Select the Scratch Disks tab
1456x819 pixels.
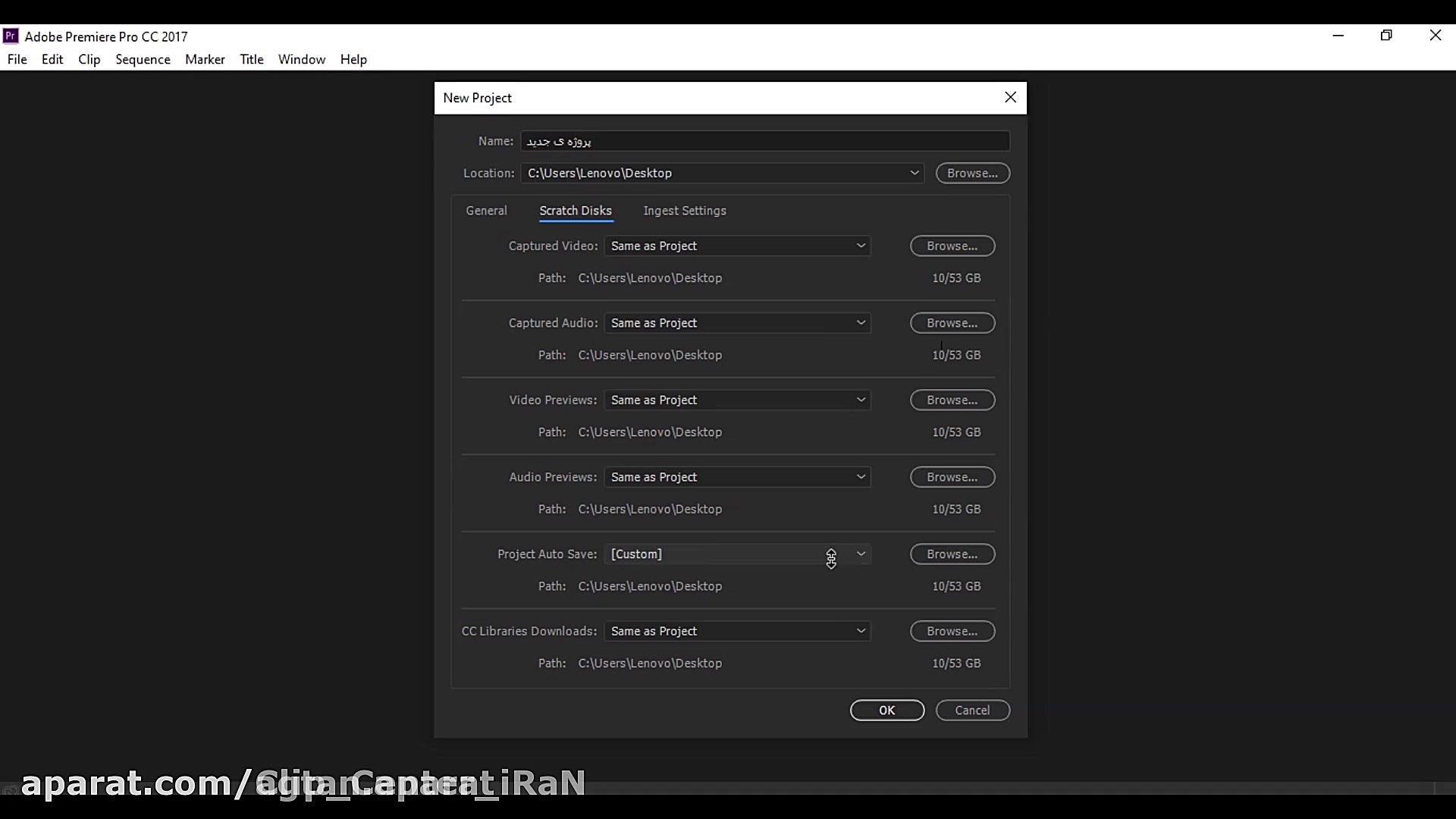576,211
